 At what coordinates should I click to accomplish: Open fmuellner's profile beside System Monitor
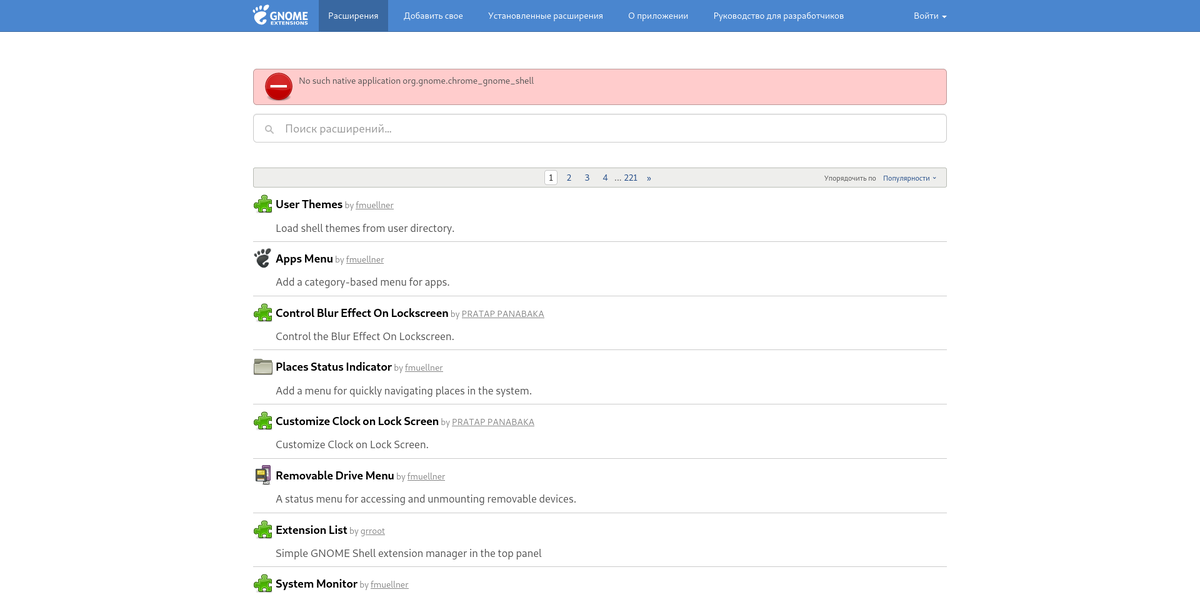tap(390, 585)
